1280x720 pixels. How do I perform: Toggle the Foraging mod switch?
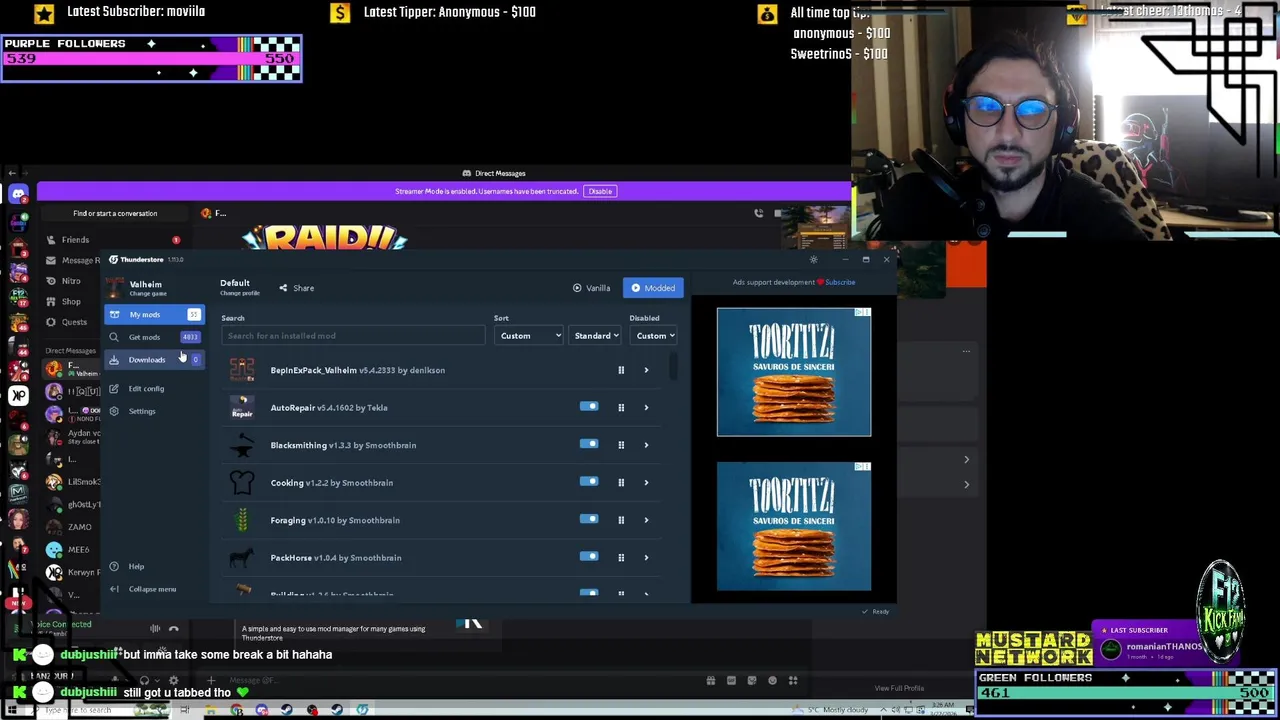(589, 519)
